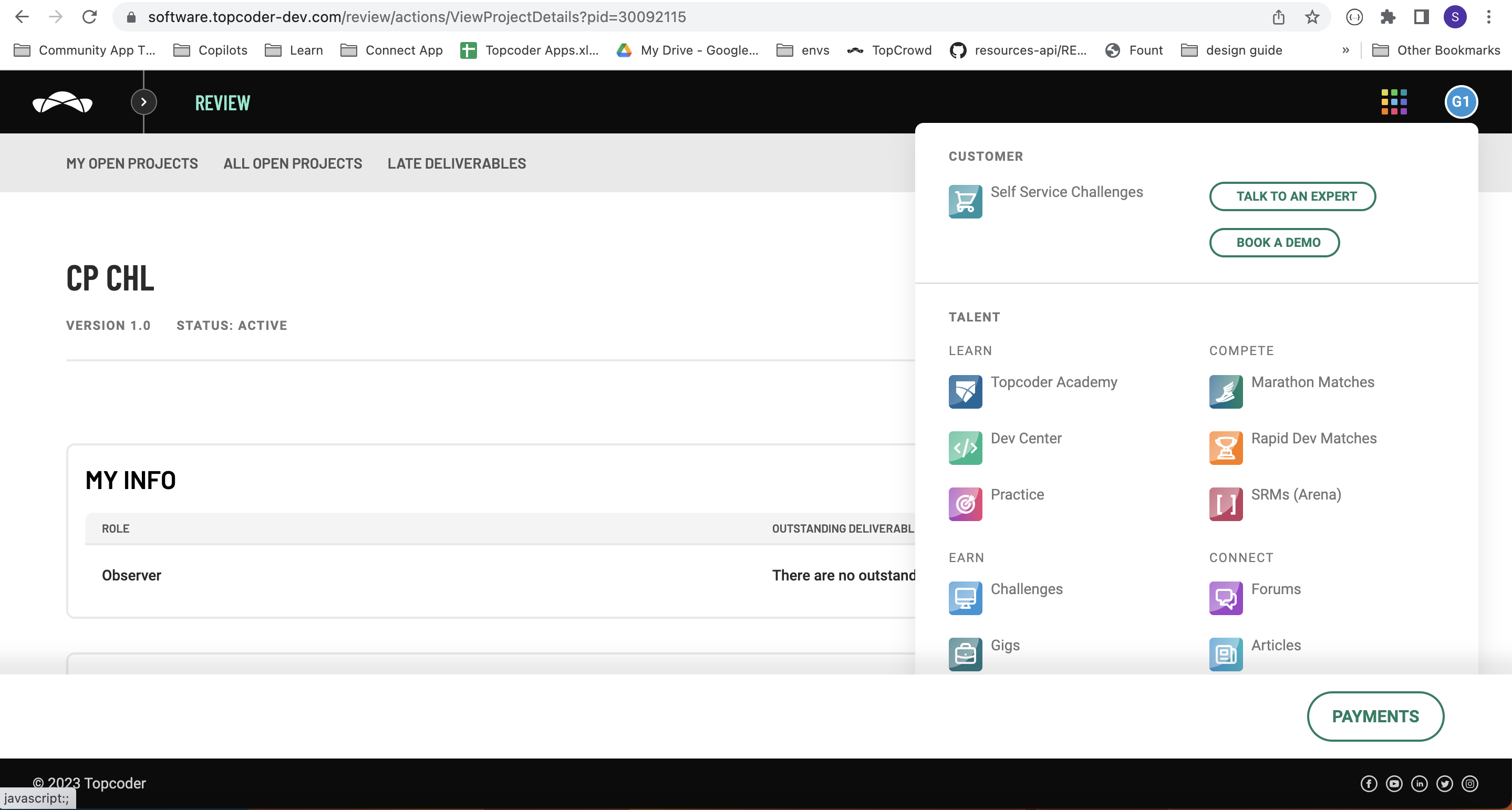Click the browser address bar URL
1512x810 pixels.
pyautogui.click(x=417, y=17)
